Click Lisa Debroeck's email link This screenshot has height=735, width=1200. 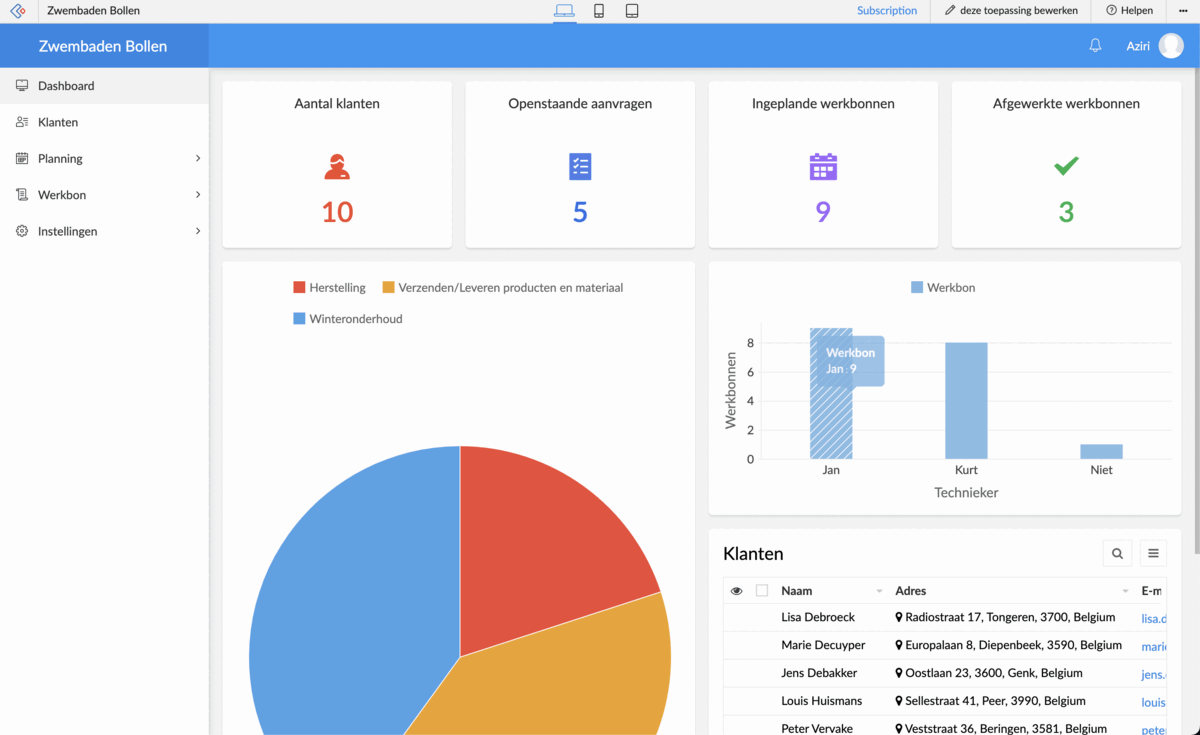coord(1154,619)
